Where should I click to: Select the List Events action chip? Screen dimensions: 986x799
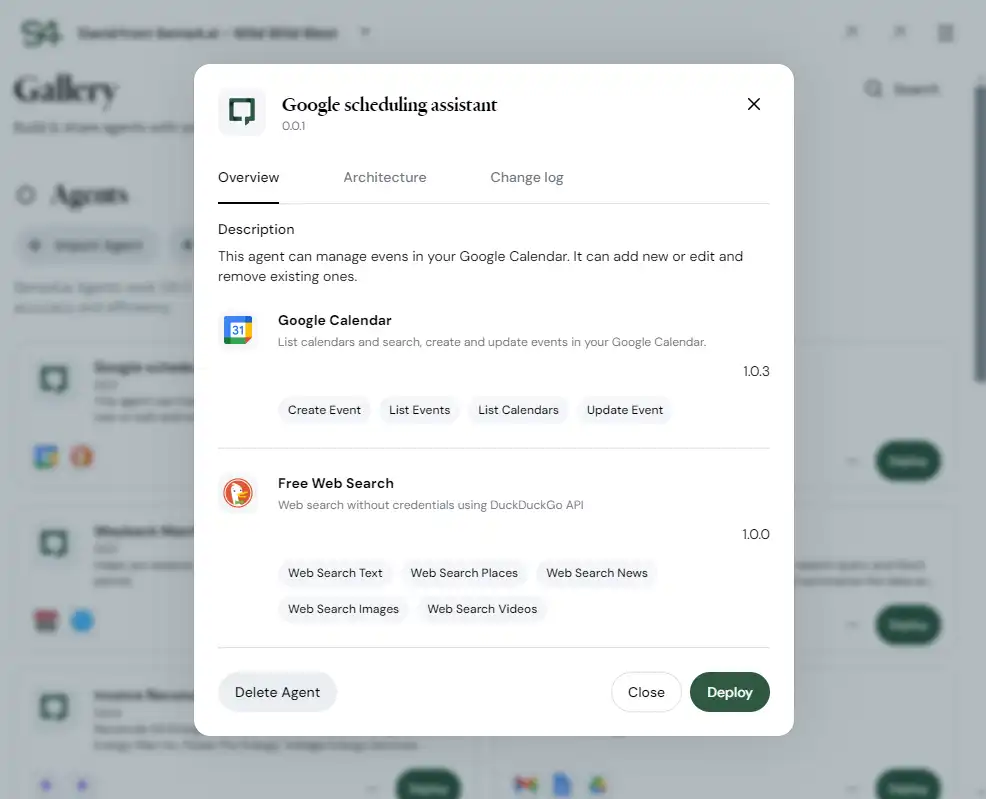tap(419, 410)
